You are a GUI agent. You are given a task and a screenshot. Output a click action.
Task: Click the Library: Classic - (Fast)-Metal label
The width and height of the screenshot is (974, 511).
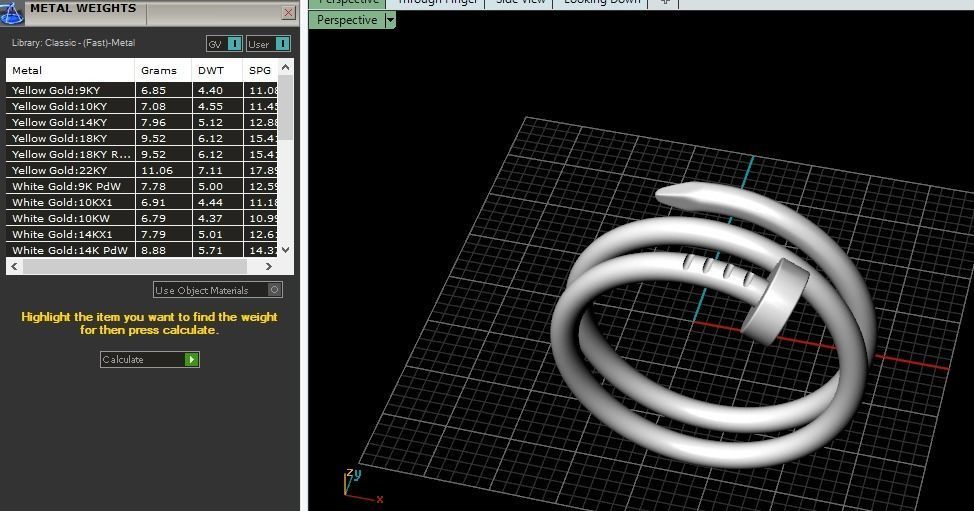coord(73,43)
